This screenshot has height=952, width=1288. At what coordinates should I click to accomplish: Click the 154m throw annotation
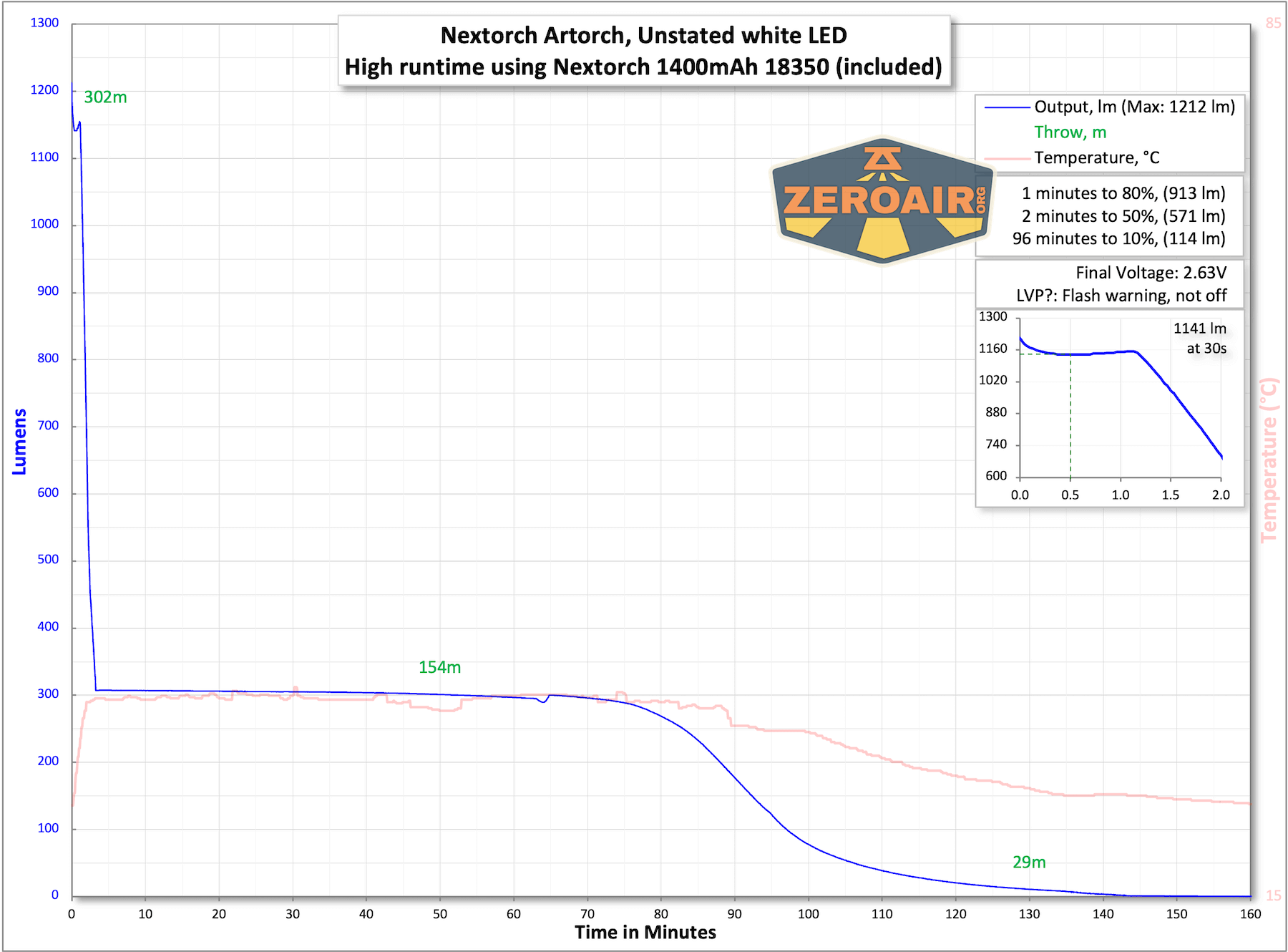439,667
